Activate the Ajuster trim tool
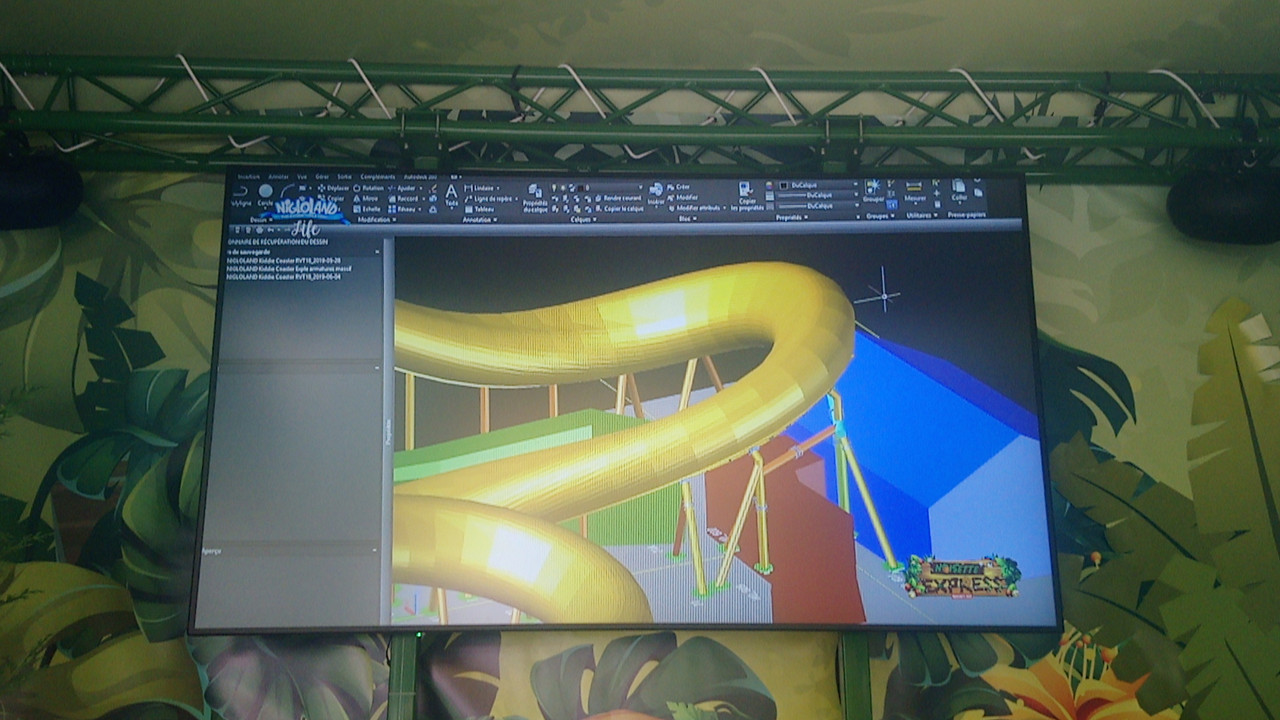1280x720 pixels. point(404,188)
